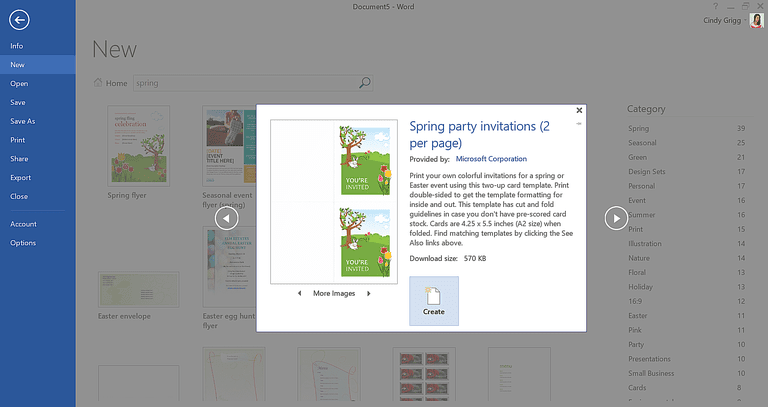The image size is (768, 407).
Task: Click the template search box containing spring
Action: pyautogui.click(x=245, y=83)
